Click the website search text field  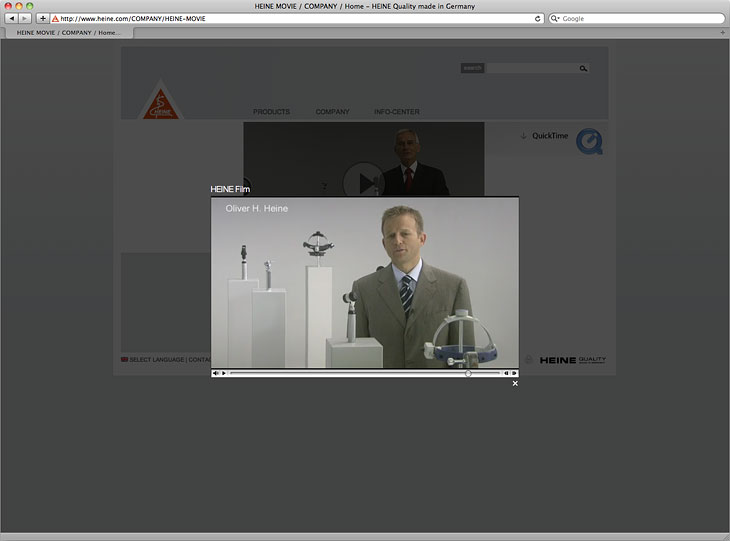531,68
